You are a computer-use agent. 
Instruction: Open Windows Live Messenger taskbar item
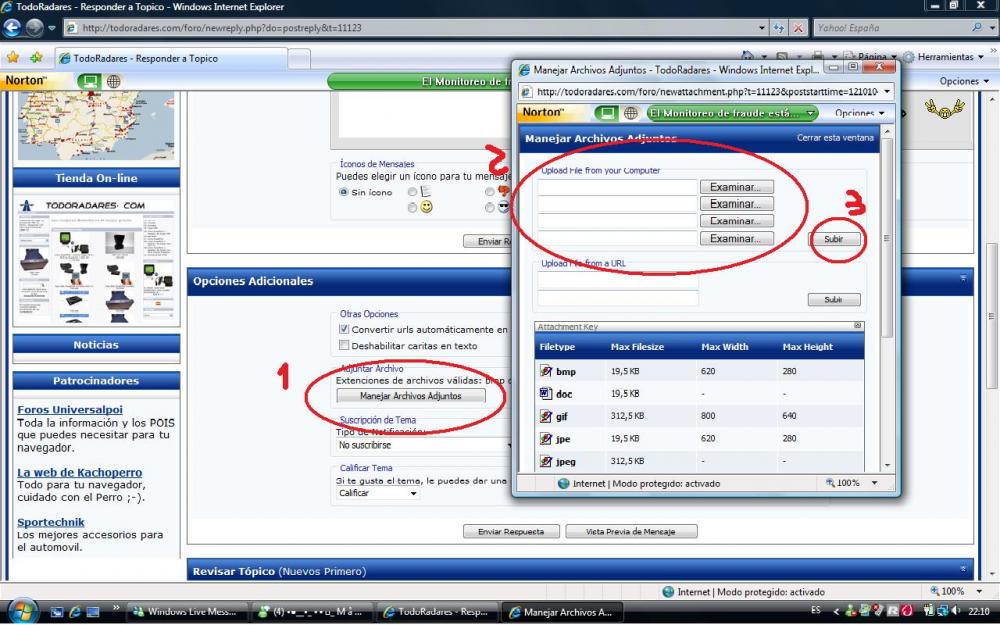click(187, 612)
